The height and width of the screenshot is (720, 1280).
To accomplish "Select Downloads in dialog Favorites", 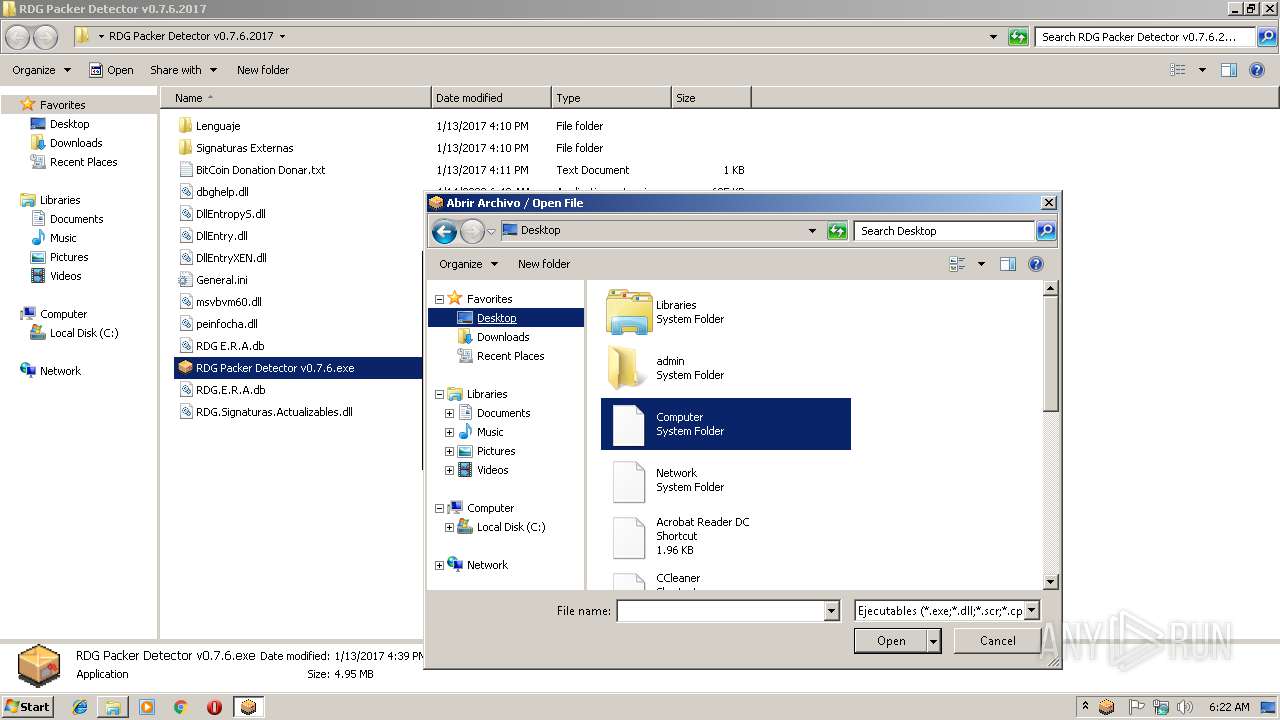I will [493, 337].
